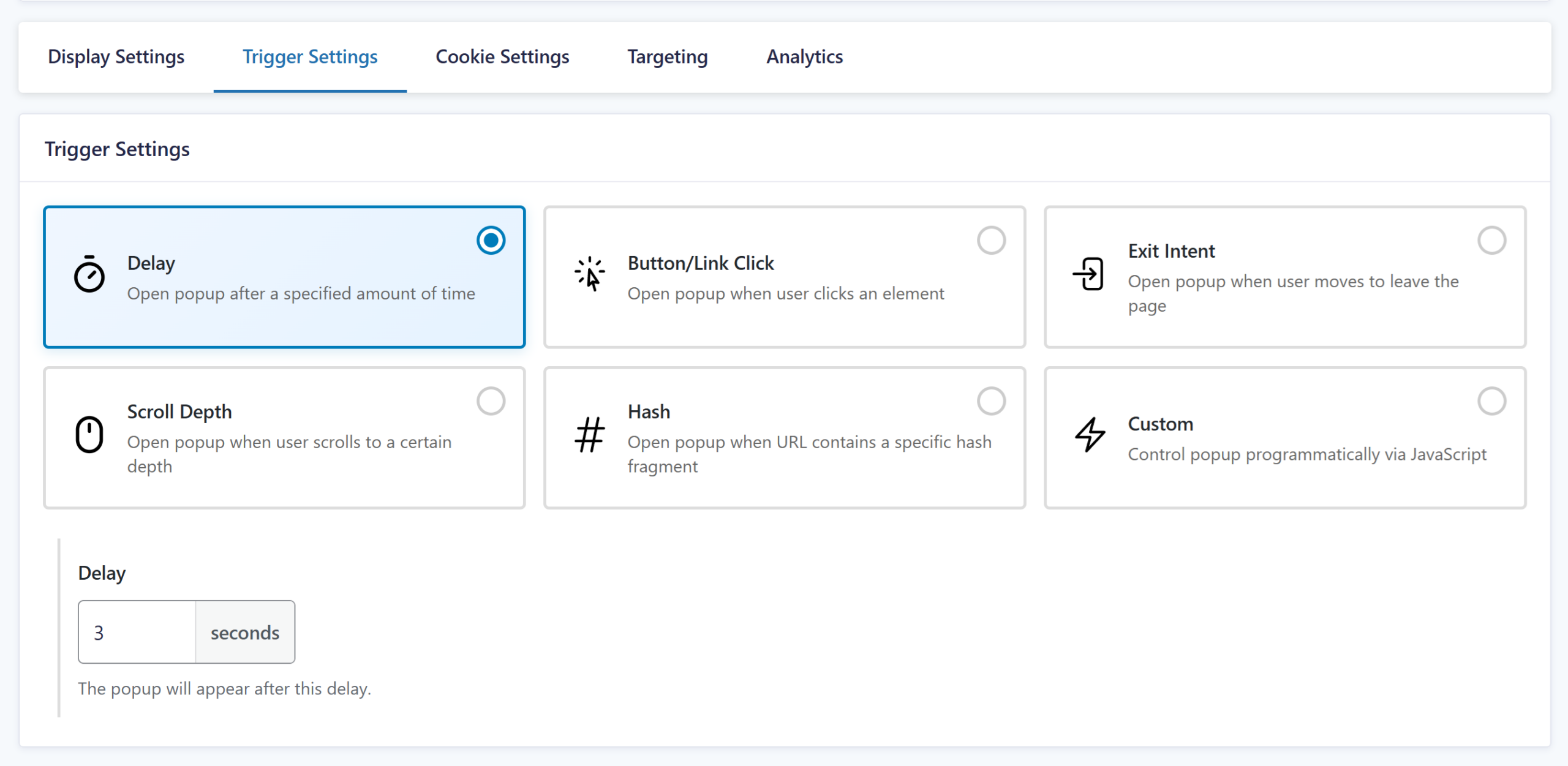Image resolution: width=1568 pixels, height=766 pixels.
Task: Click the Hash trigger card title
Action: tap(649, 411)
